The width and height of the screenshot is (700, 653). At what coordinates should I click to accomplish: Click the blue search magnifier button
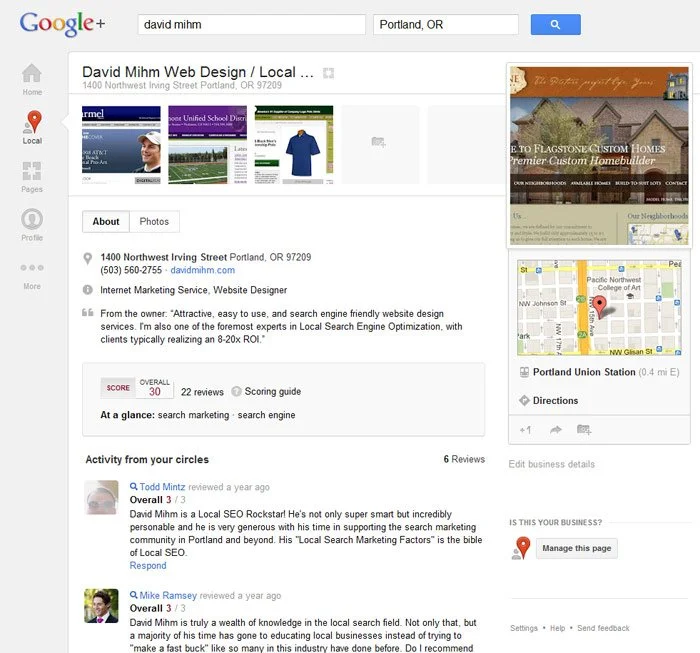[x=555, y=25]
